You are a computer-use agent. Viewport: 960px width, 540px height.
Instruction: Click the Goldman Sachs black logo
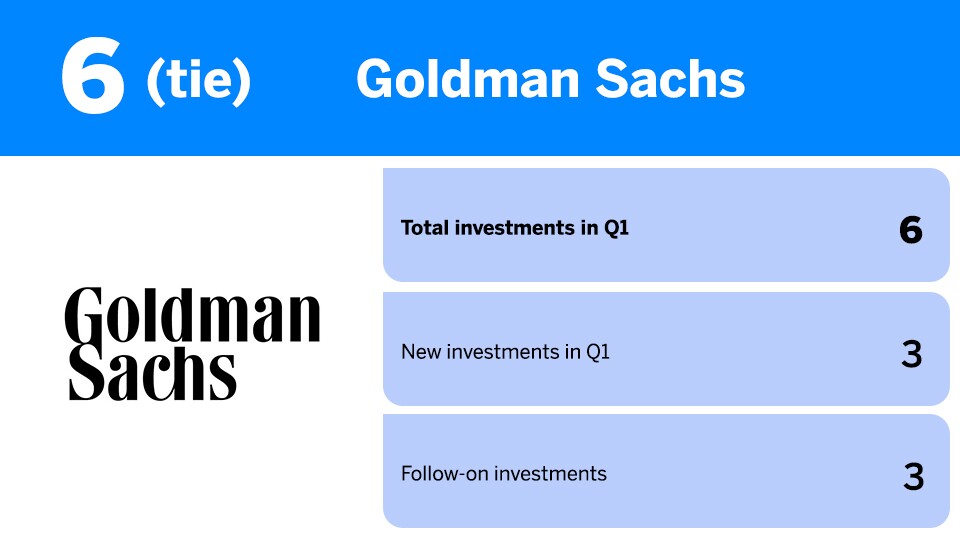tap(192, 343)
